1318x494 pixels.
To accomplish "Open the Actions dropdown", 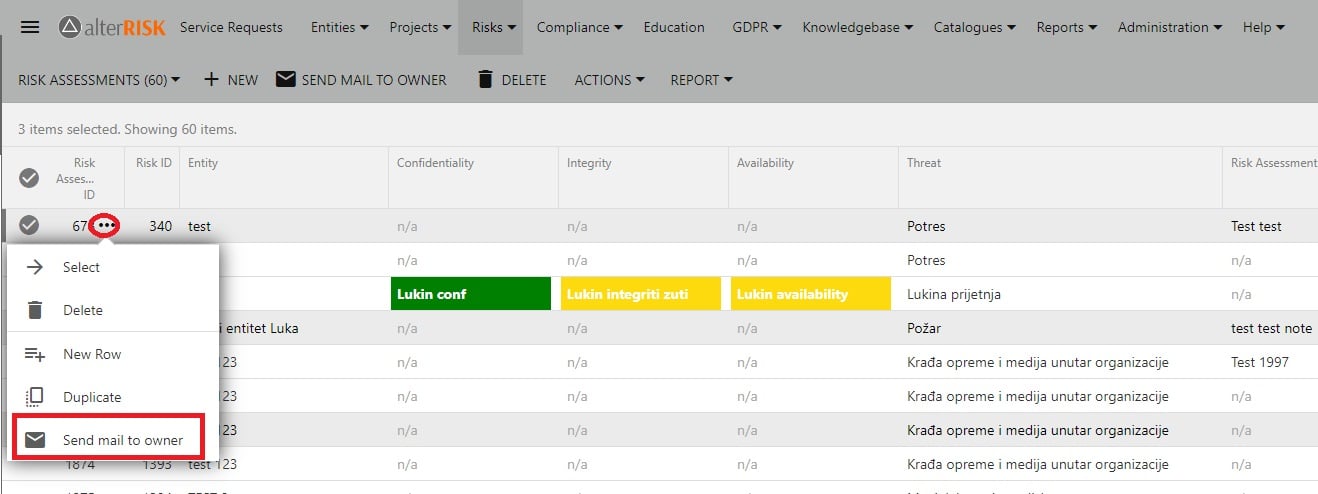I will tap(609, 80).
